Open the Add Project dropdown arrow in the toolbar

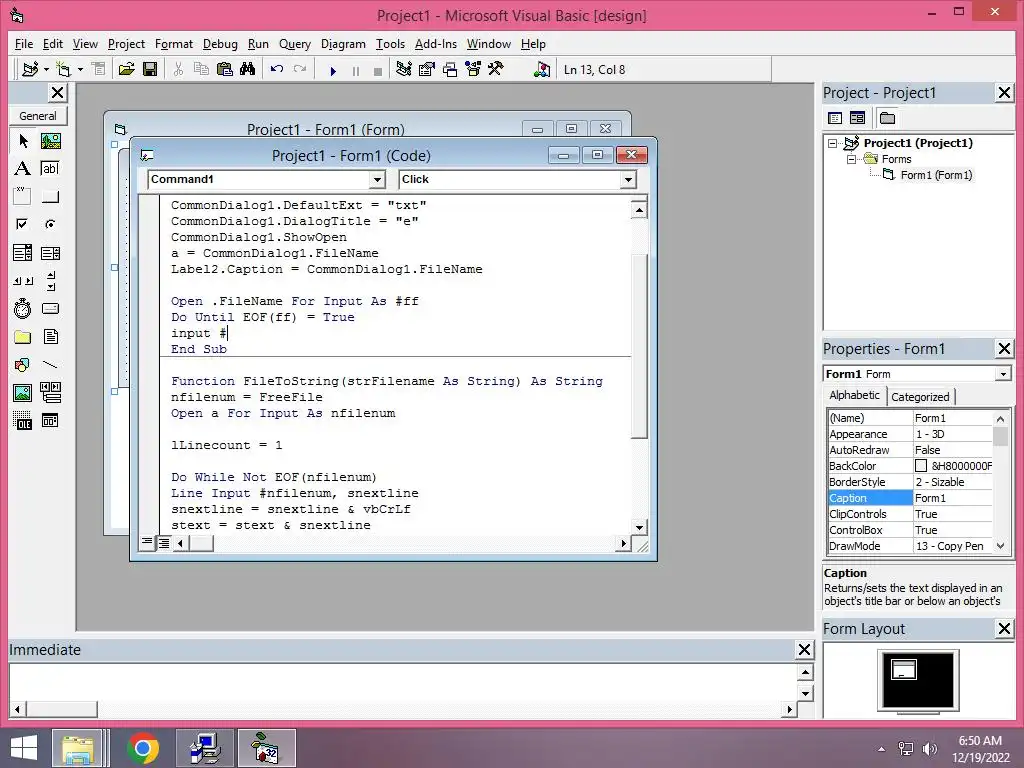[46, 69]
